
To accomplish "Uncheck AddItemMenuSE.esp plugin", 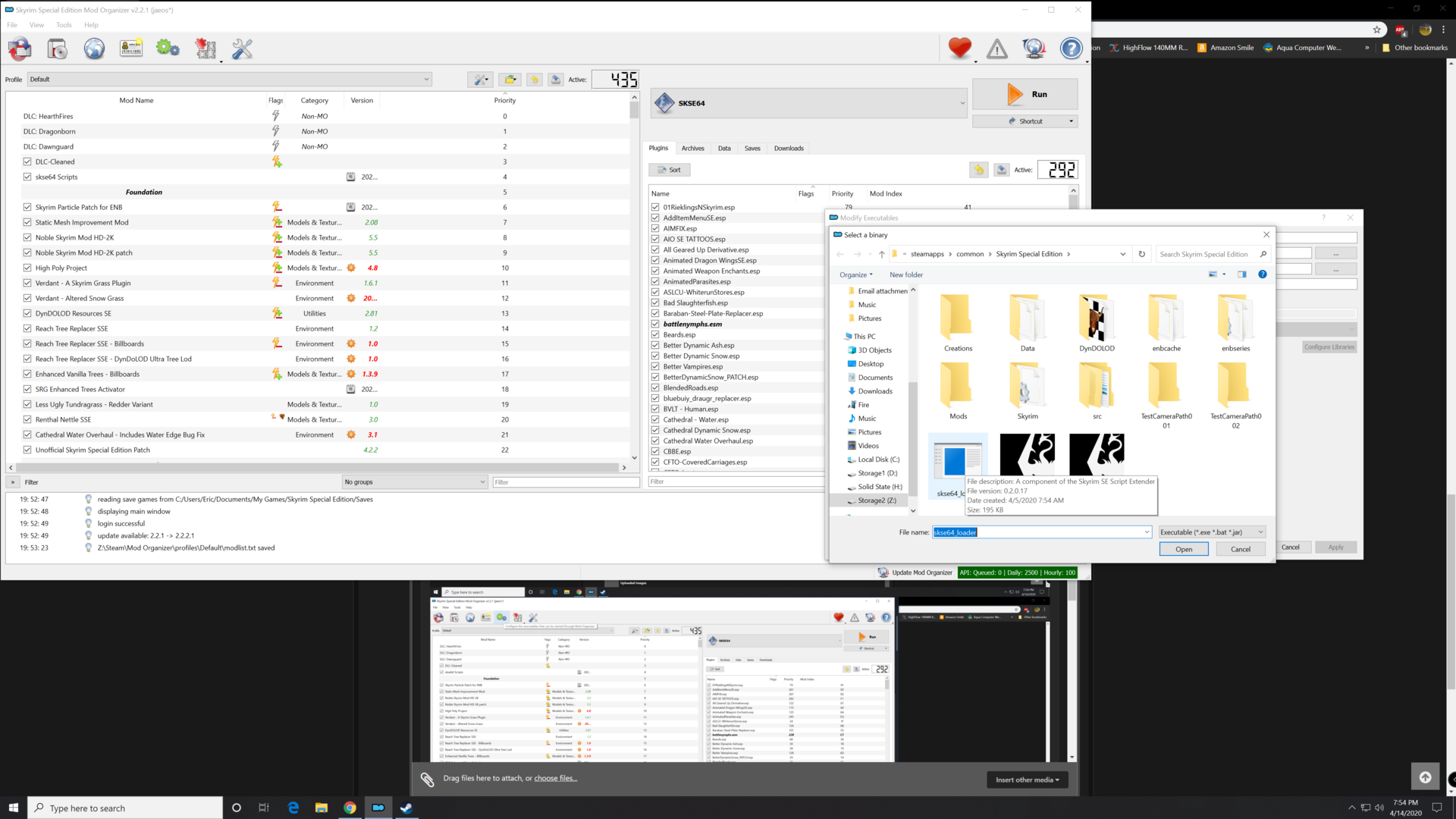I will tap(655, 218).
